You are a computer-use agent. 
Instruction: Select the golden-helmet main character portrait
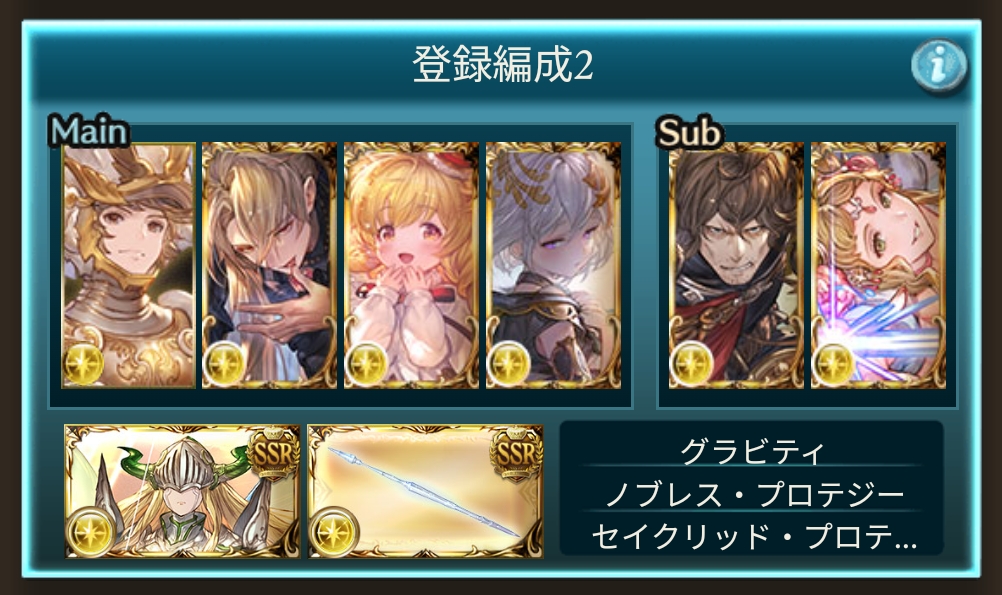click(x=128, y=266)
